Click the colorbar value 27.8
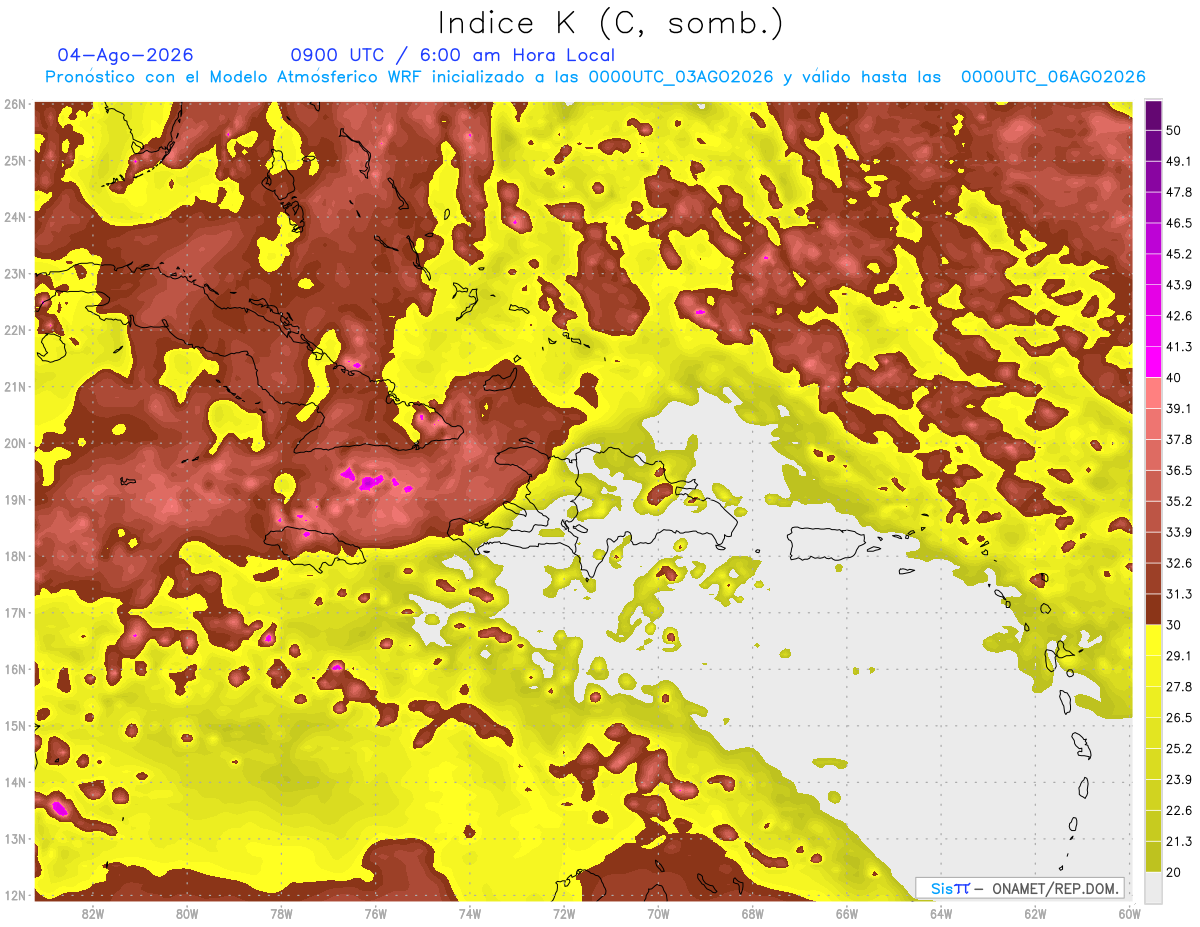 [x=1178, y=687]
